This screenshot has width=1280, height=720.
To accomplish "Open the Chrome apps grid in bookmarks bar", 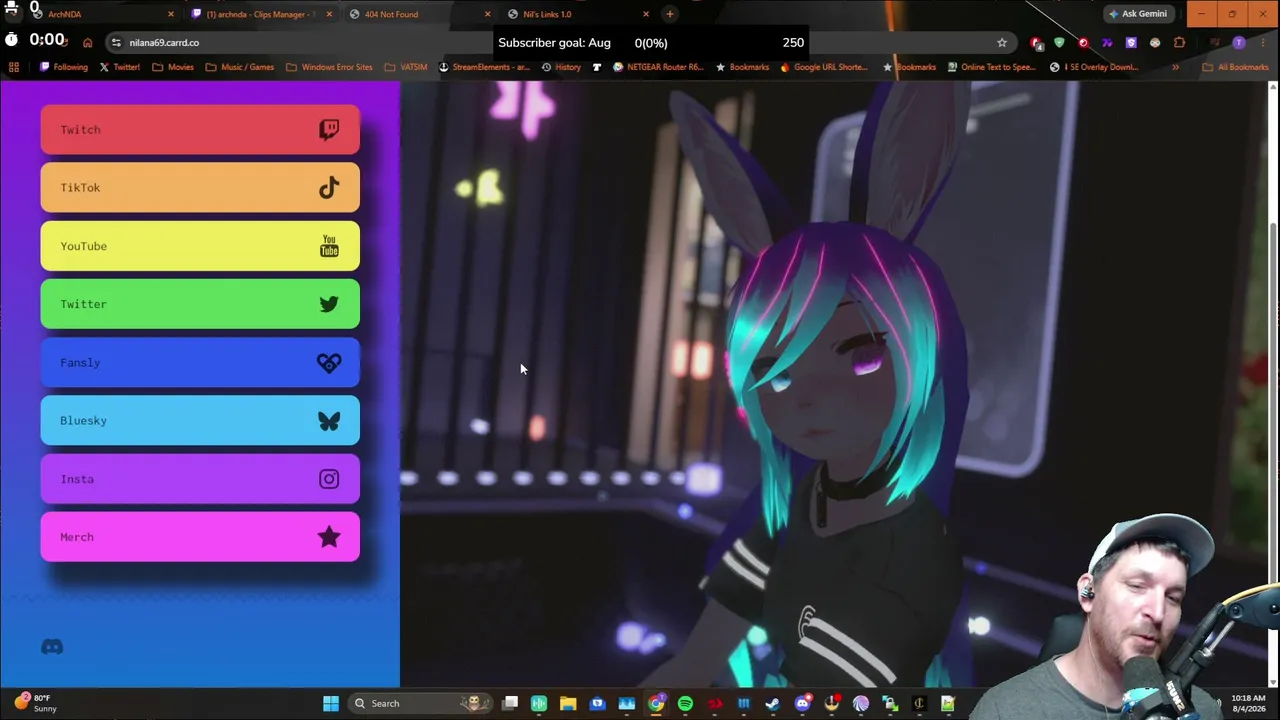I will [x=14, y=67].
